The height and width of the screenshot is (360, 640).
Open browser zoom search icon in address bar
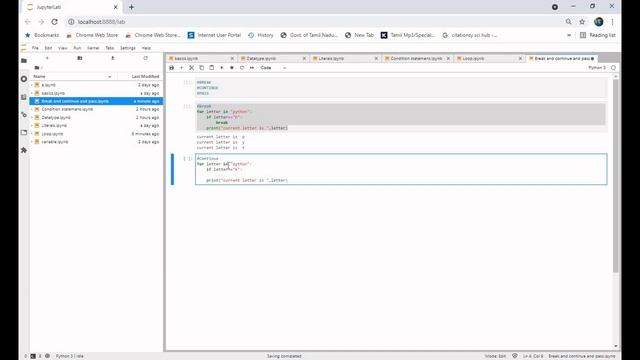pyautogui.click(x=568, y=22)
